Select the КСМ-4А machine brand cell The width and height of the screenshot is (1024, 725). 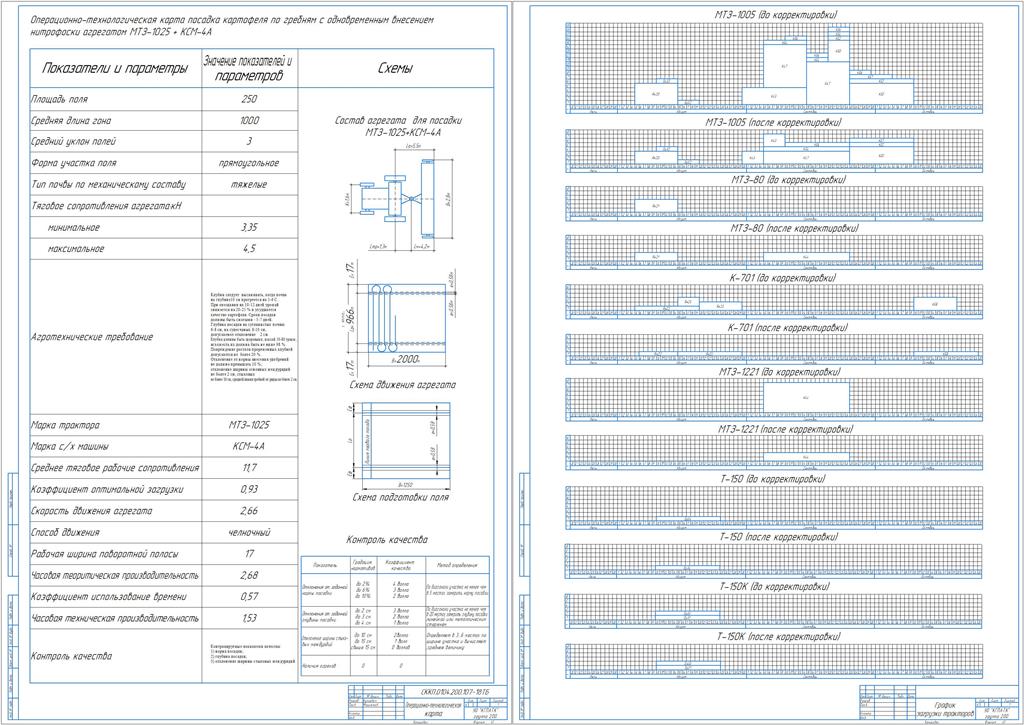coord(248,446)
